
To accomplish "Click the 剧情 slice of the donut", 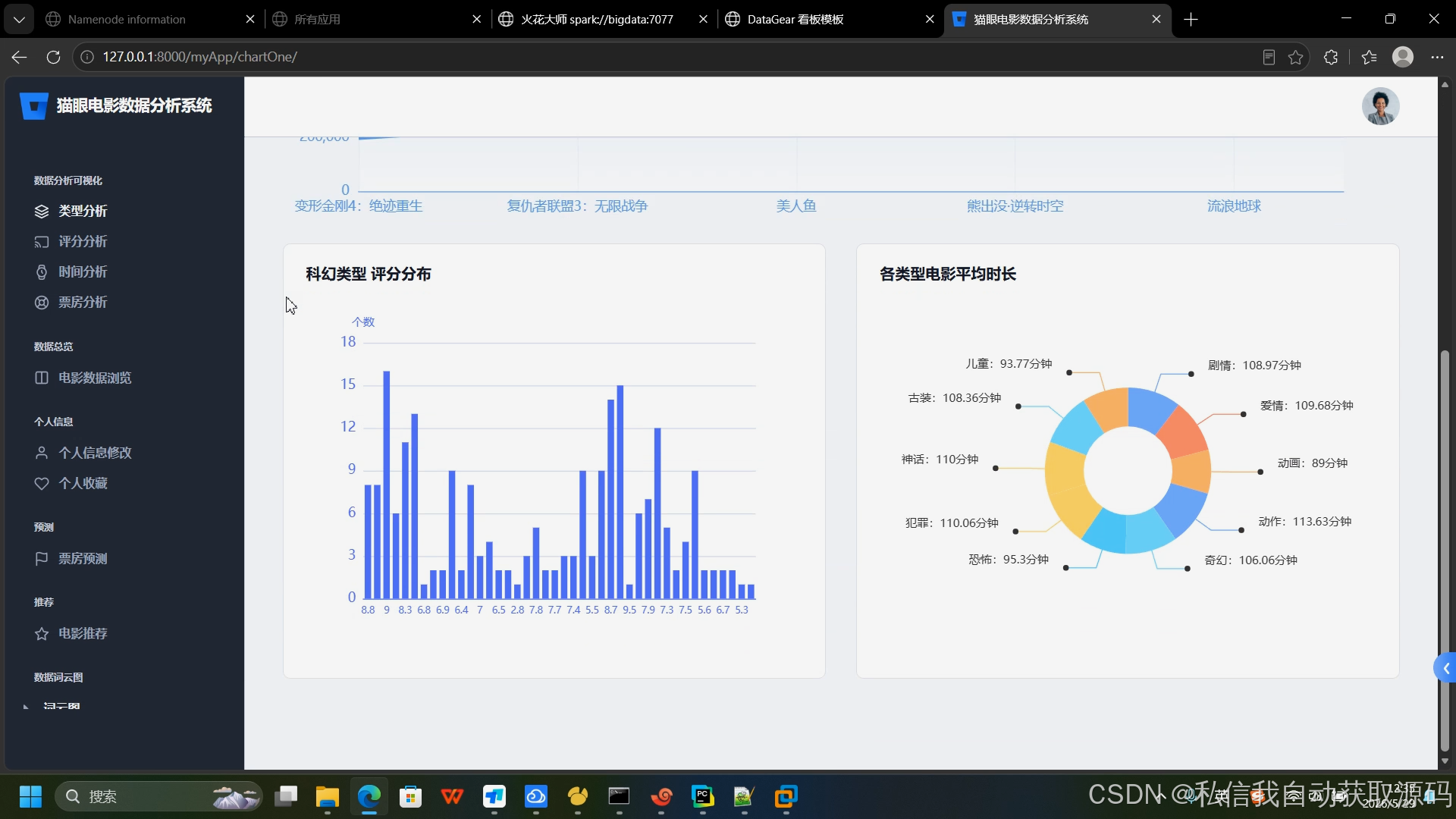I will pos(1151,409).
